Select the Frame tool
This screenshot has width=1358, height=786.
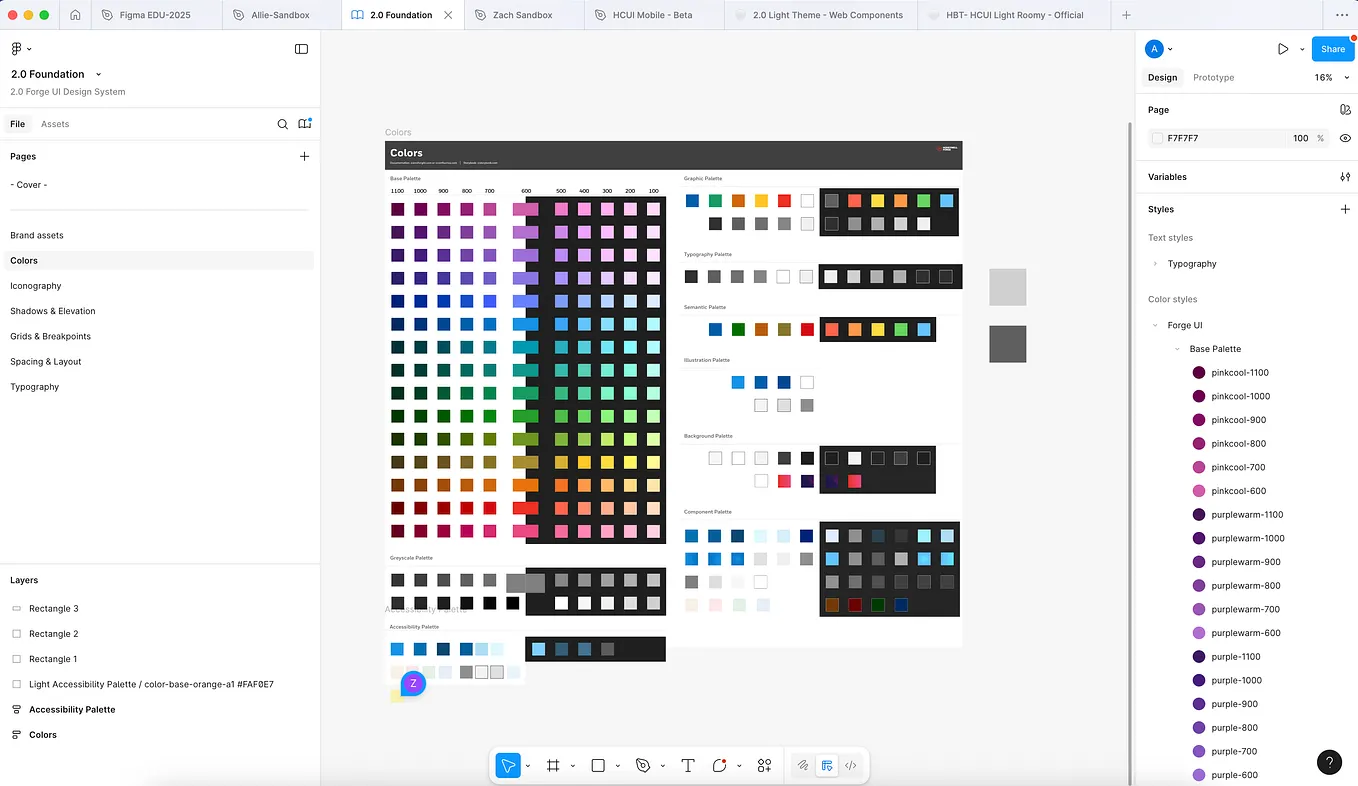tap(551, 765)
